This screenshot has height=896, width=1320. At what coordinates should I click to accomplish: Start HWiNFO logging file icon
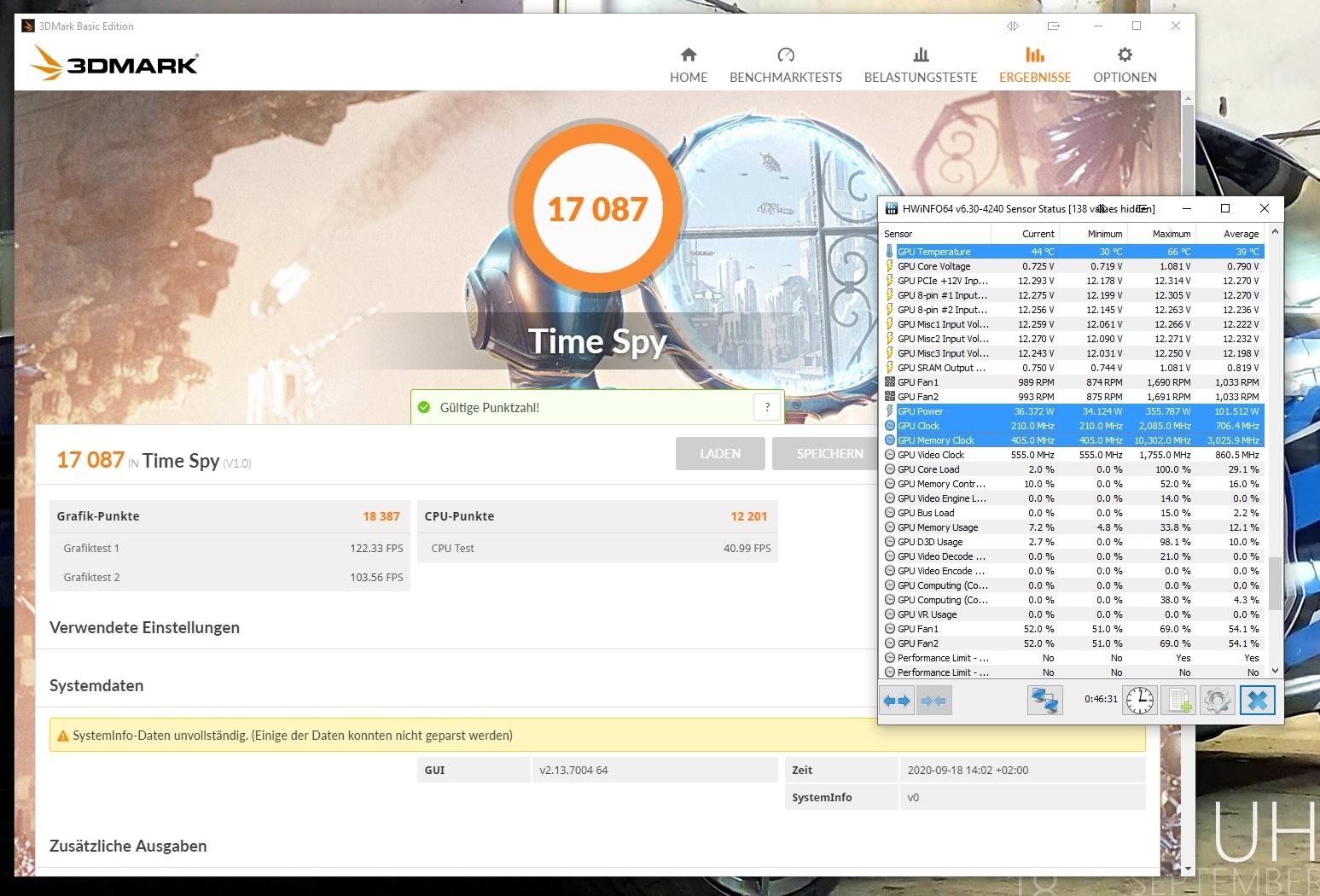(1180, 701)
